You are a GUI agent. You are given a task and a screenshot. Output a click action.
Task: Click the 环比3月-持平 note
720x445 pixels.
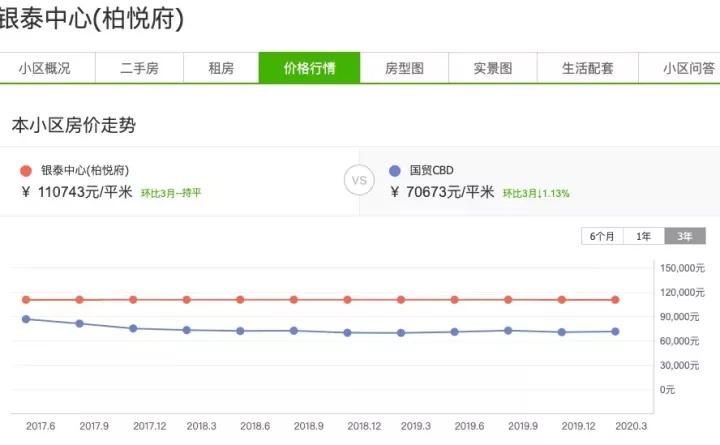click(x=171, y=193)
